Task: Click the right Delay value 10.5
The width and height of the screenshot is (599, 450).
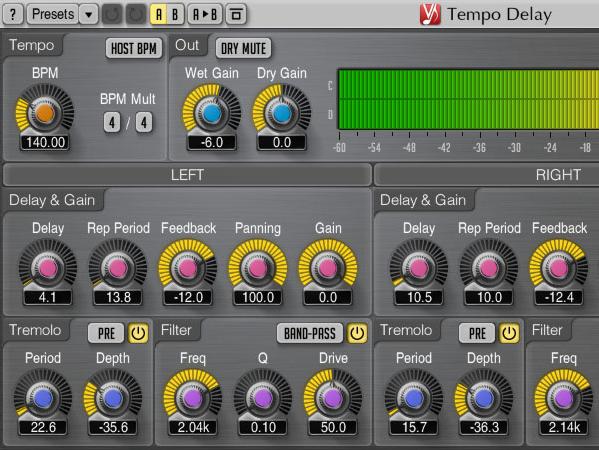Action: coord(419,297)
